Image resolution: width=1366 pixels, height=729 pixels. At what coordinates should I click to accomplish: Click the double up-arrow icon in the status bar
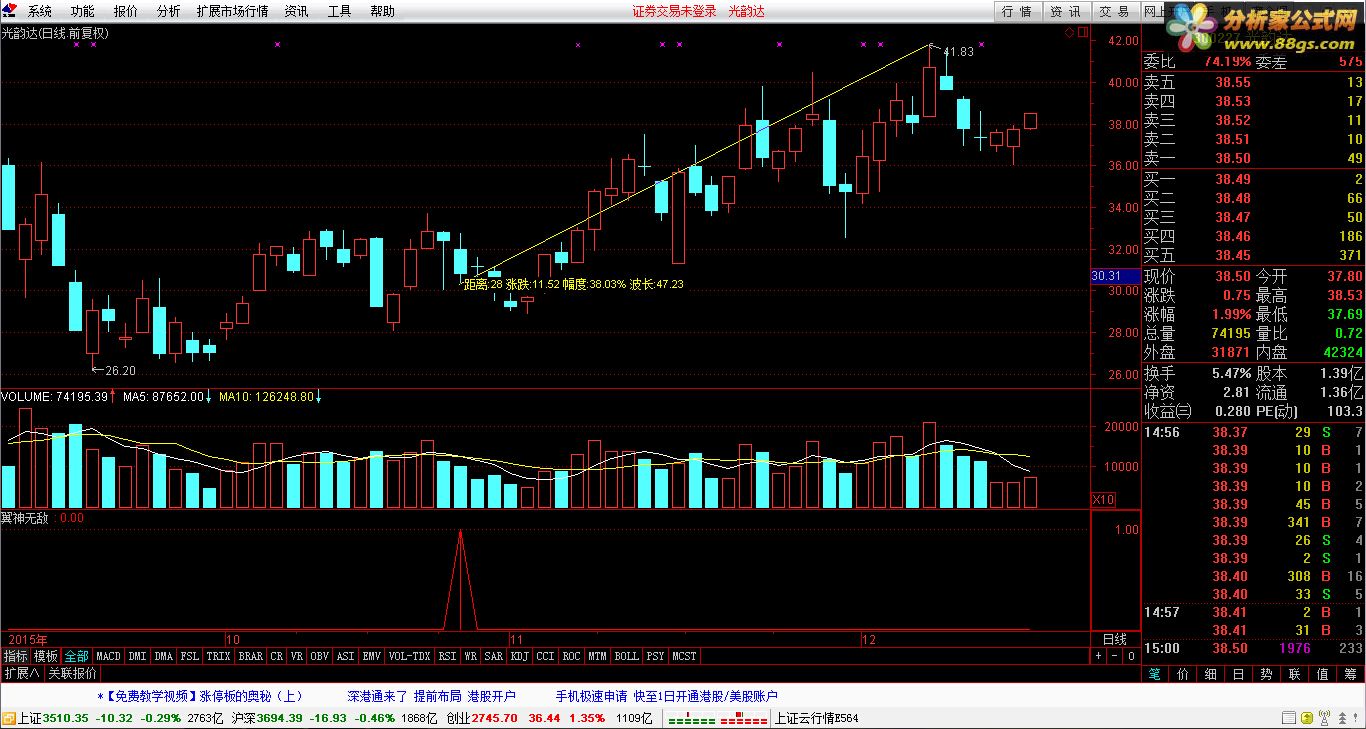(1343, 718)
